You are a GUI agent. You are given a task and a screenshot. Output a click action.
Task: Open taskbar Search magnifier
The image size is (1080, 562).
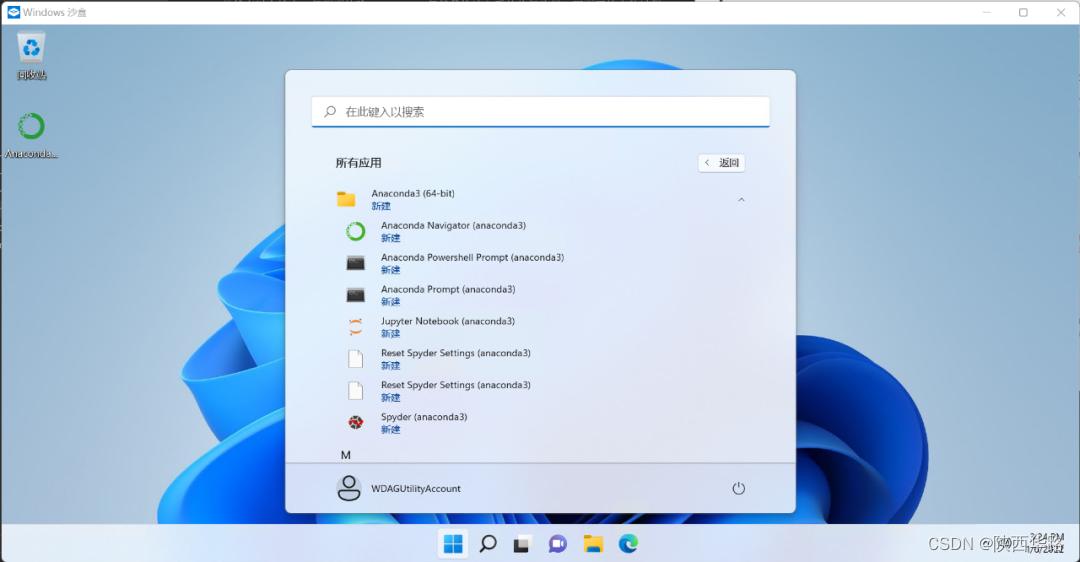[x=488, y=544]
